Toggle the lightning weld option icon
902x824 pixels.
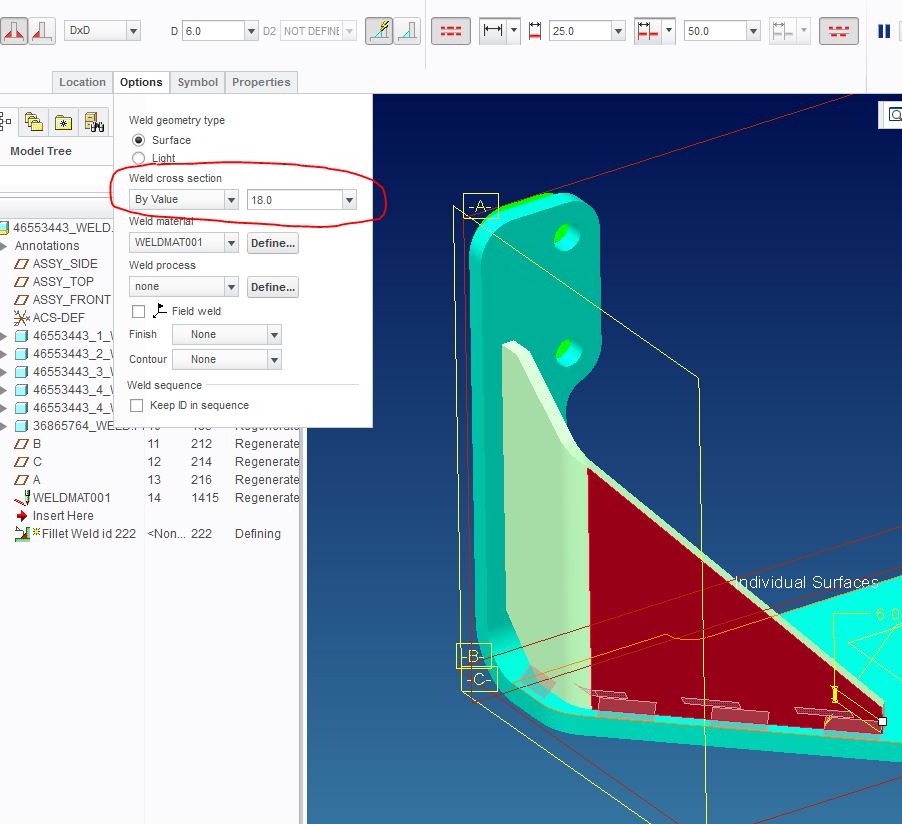click(x=379, y=31)
